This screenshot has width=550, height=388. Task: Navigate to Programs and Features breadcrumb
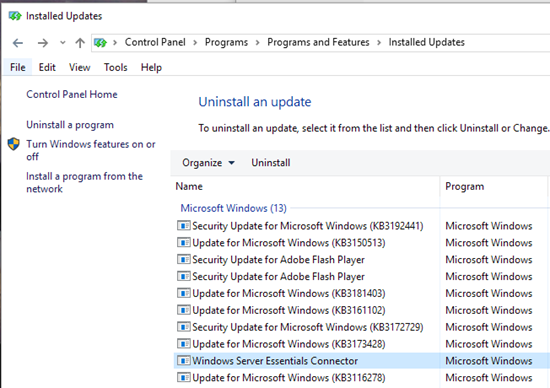[x=318, y=42]
